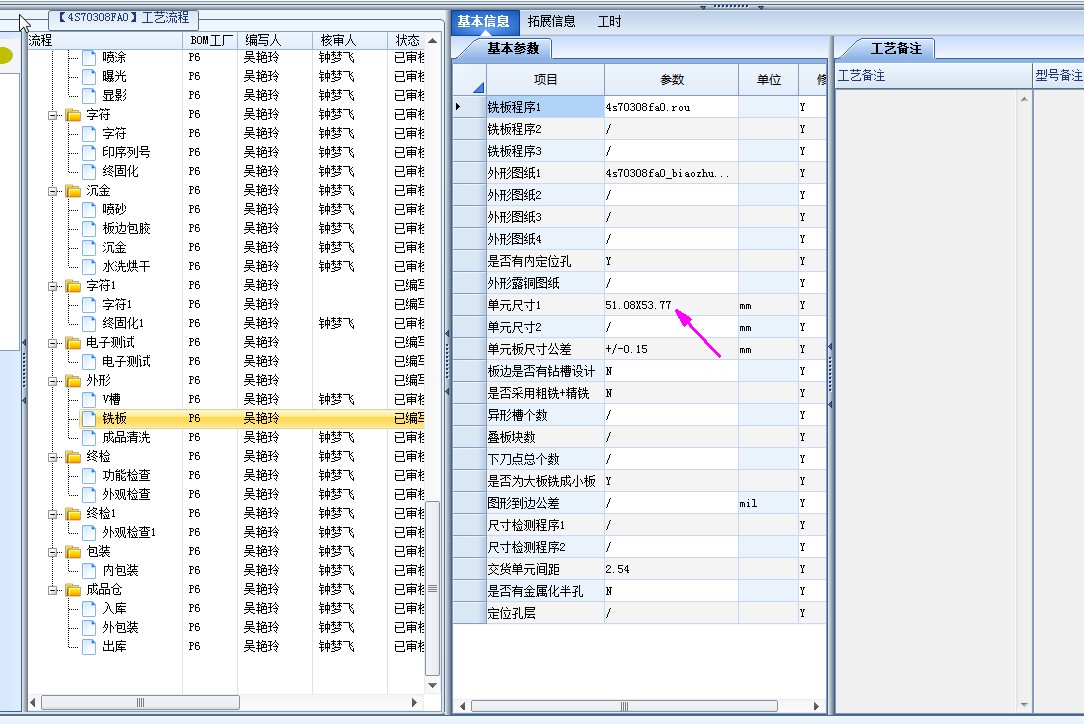Image resolution: width=1084 pixels, height=724 pixels.
Task: Switch to the 基本信息 tab
Action: pos(483,21)
